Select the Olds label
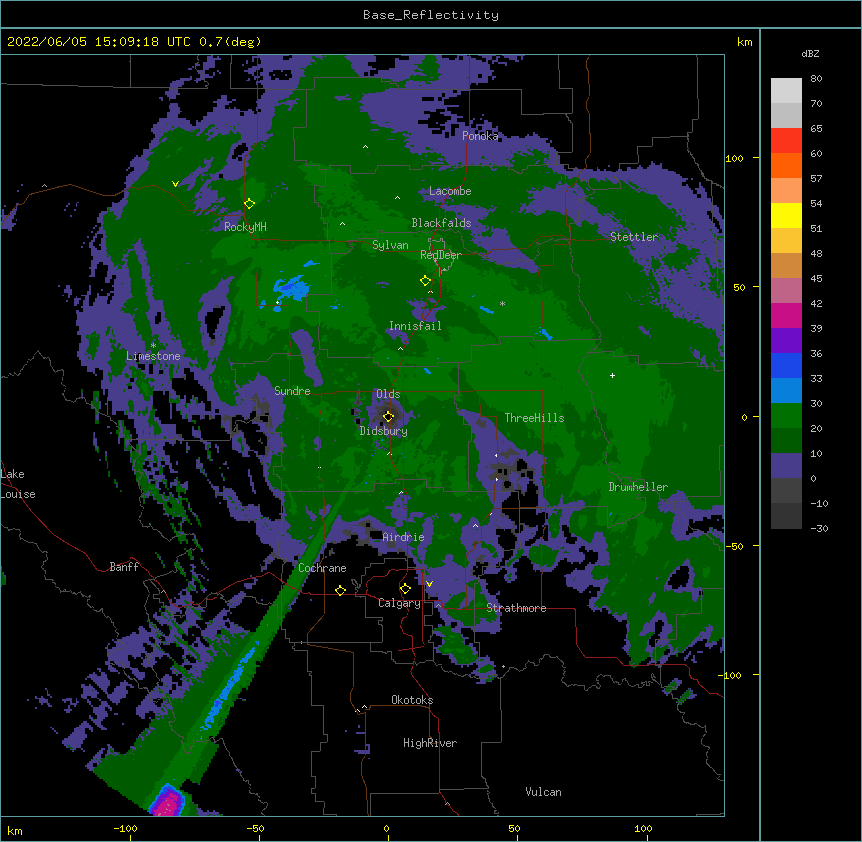 click(x=388, y=394)
